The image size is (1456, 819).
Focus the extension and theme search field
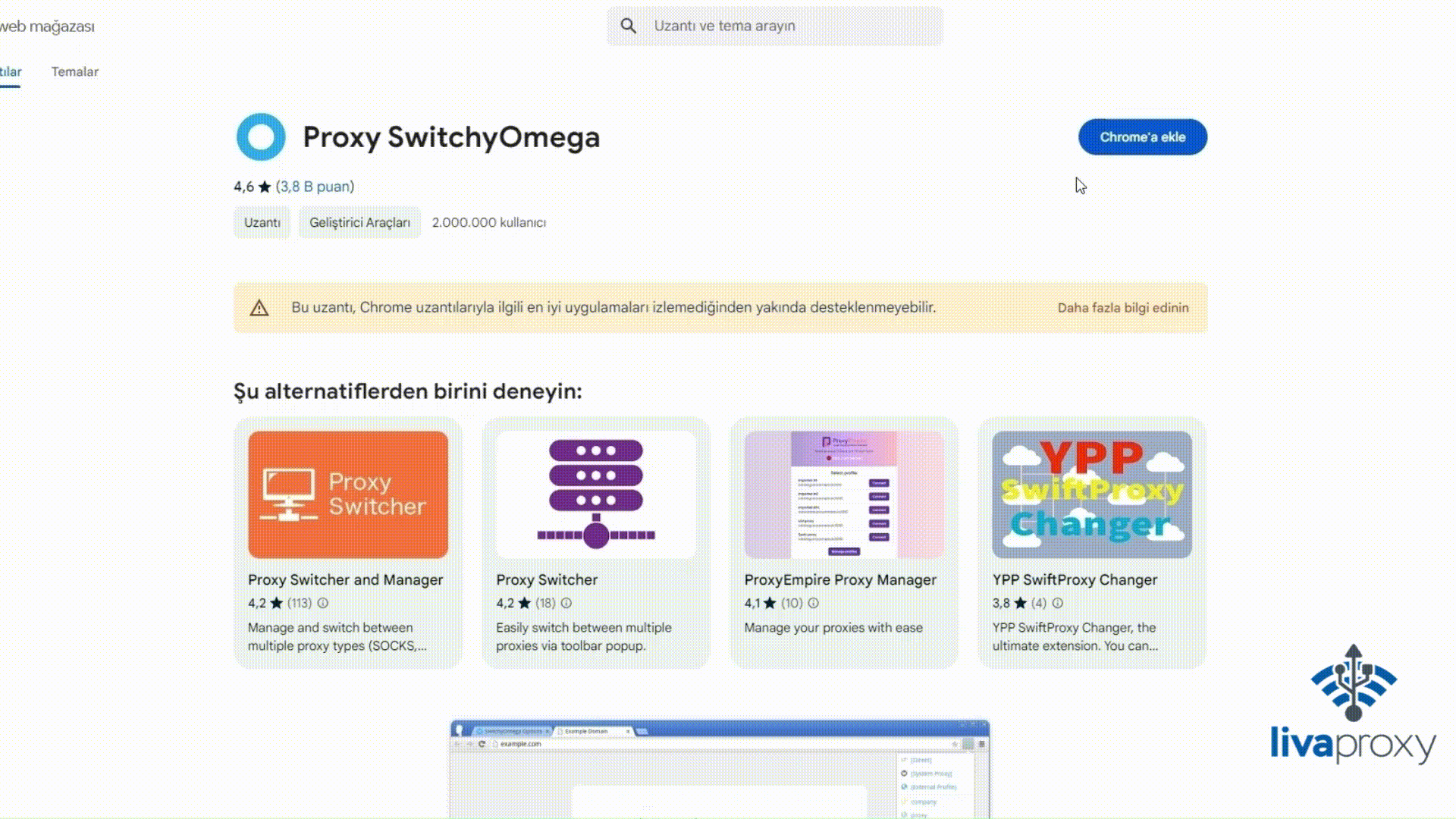click(774, 26)
